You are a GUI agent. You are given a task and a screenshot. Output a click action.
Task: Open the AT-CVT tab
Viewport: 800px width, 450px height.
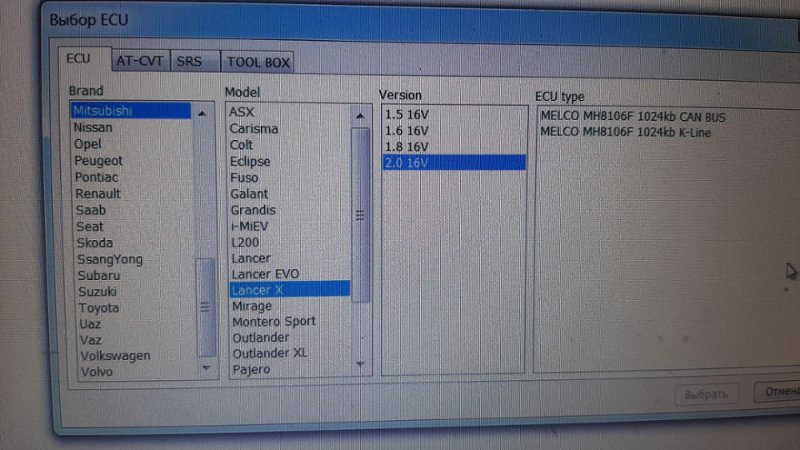[140, 61]
